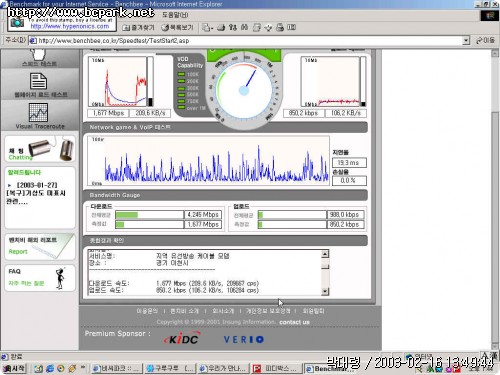This screenshot has height=375, width=500.
Task: Click the Go button beside address bar
Action: 485,40
